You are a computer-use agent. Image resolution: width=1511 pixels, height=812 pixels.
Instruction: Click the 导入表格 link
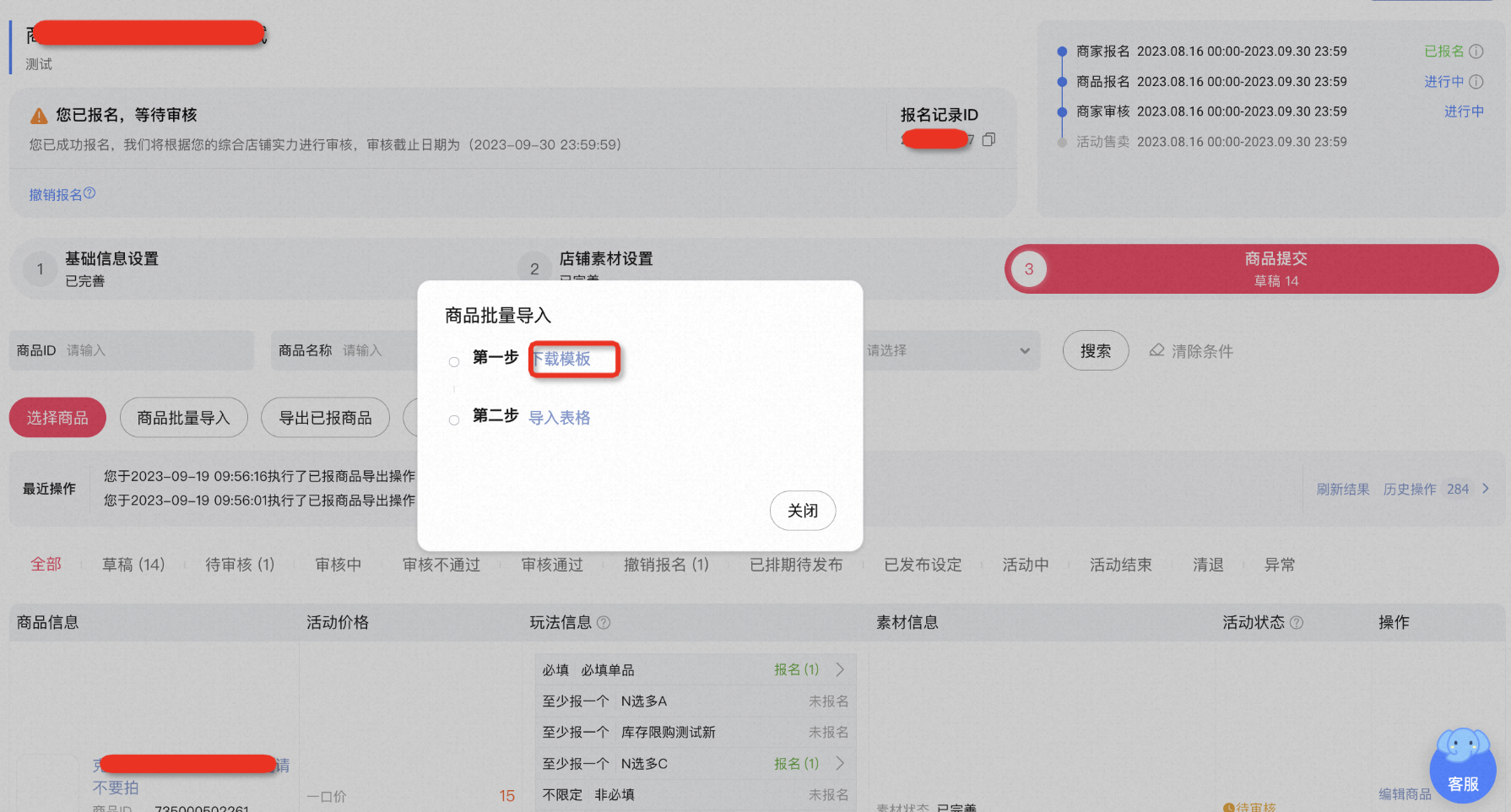coord(560,418)
